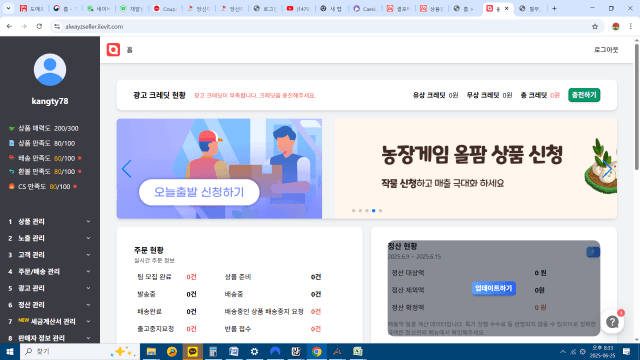Select the first banner carousel dot

353,211
